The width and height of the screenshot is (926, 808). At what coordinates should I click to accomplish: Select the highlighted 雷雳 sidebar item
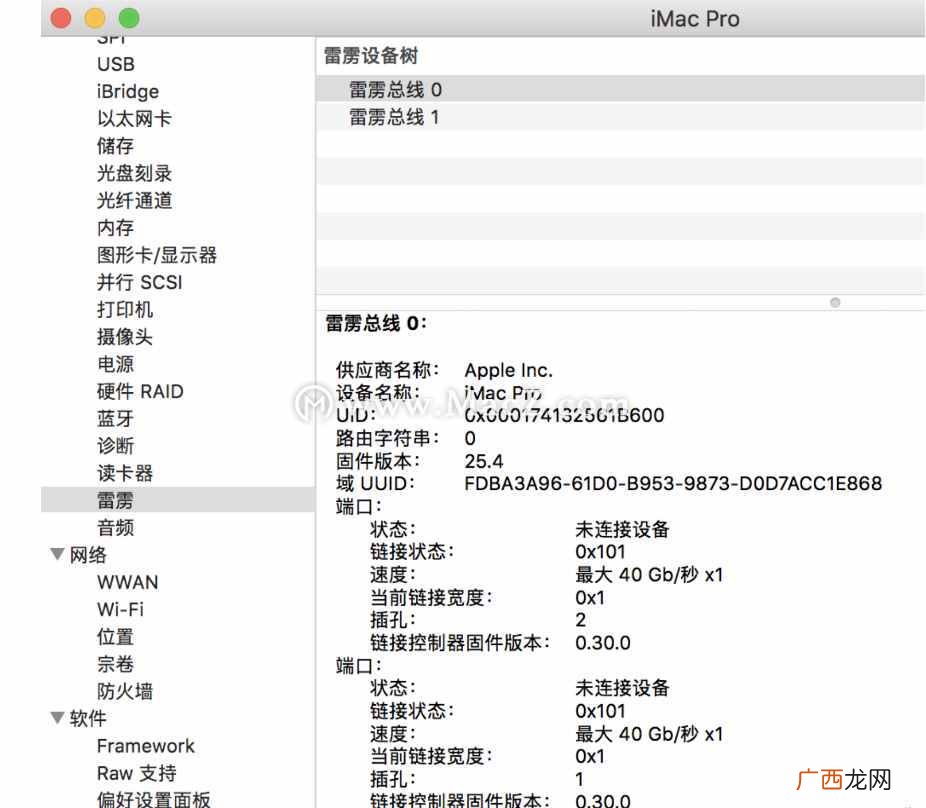(177, 500)
